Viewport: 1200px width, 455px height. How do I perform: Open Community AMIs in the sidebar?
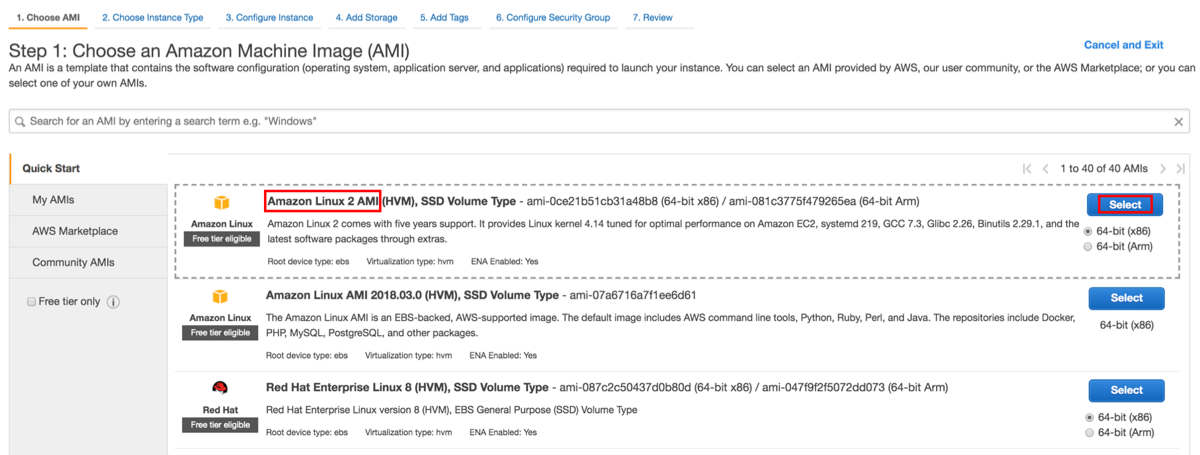pyautogui.click(x=88, y=262)
